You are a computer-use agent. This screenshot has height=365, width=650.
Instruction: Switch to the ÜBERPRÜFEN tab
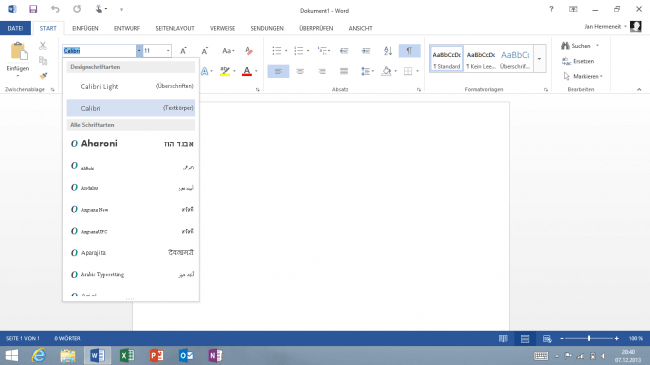[x=316, y=28]
